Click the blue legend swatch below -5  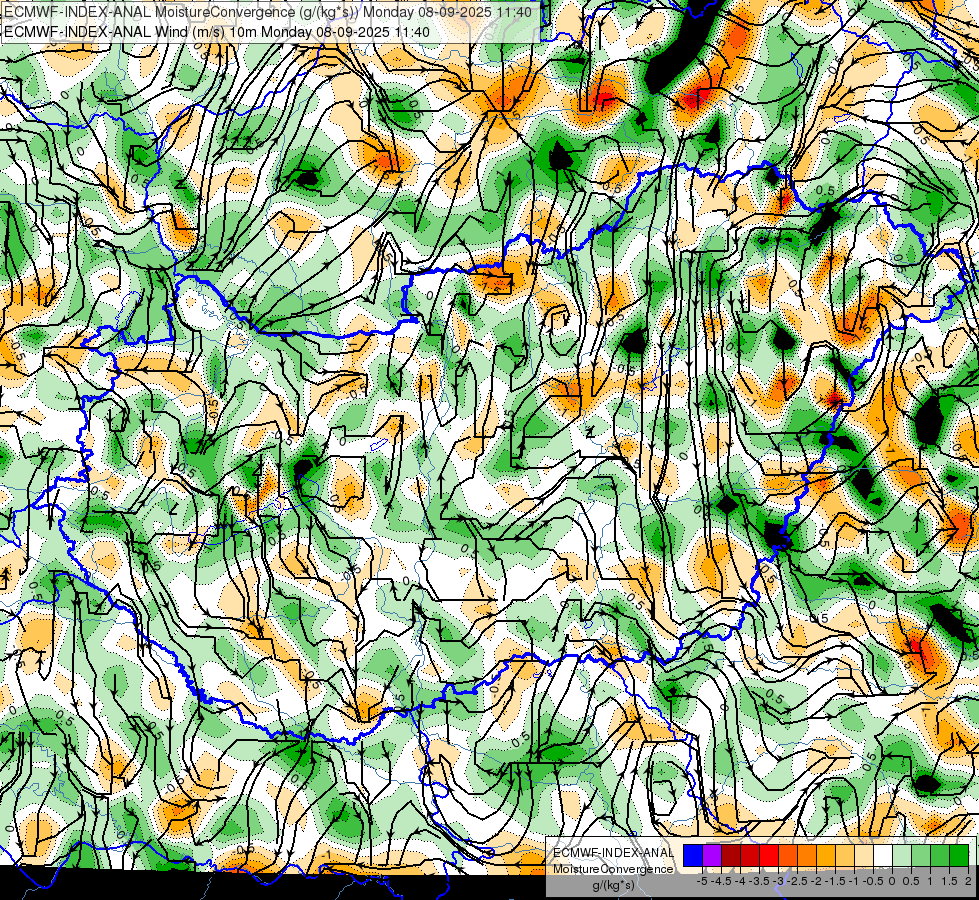point(693,855)
